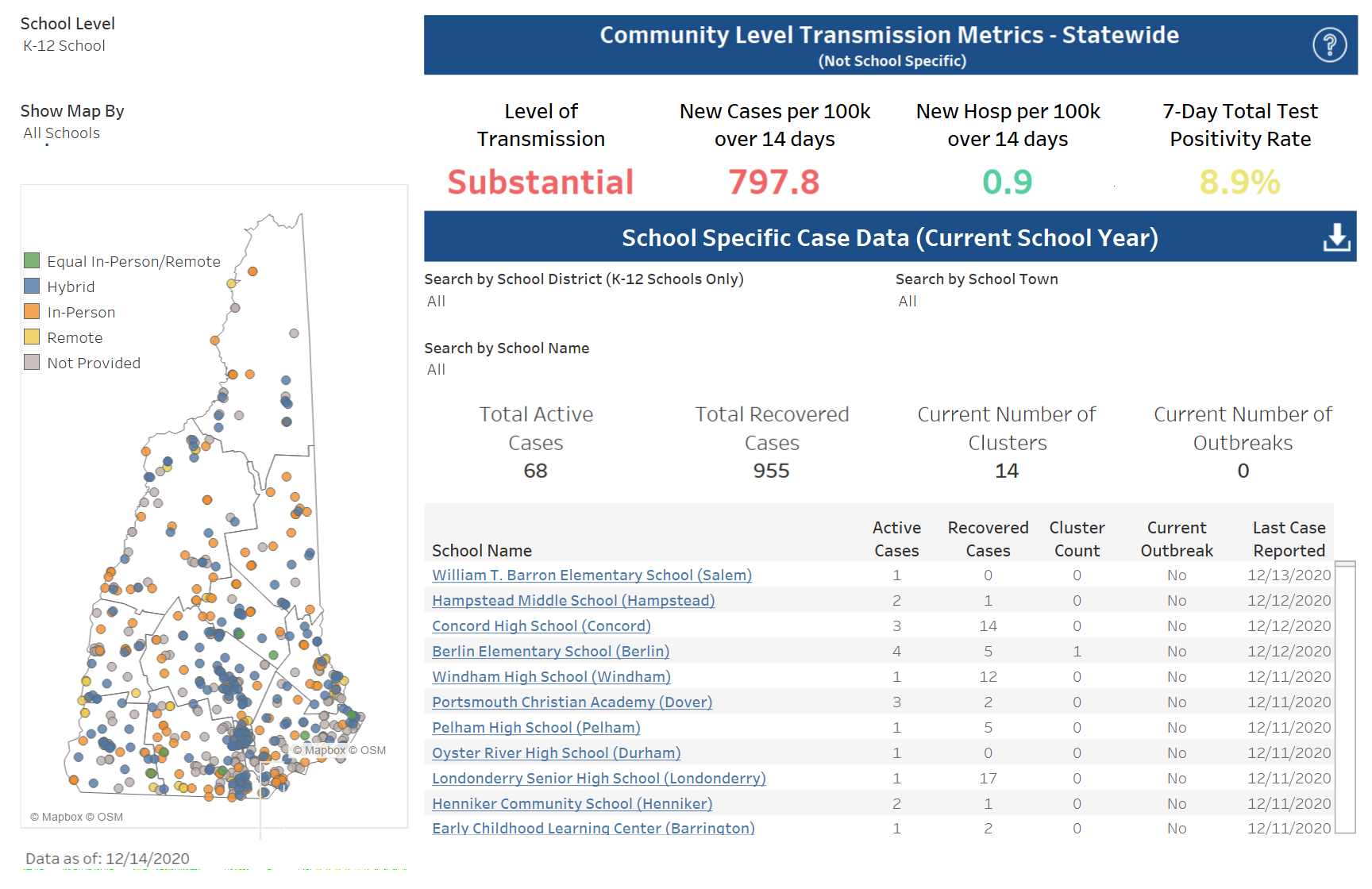Click the Londonderry Senior High School link
The height and width of the screenshot is (889, 1372).
coord(599,779)
